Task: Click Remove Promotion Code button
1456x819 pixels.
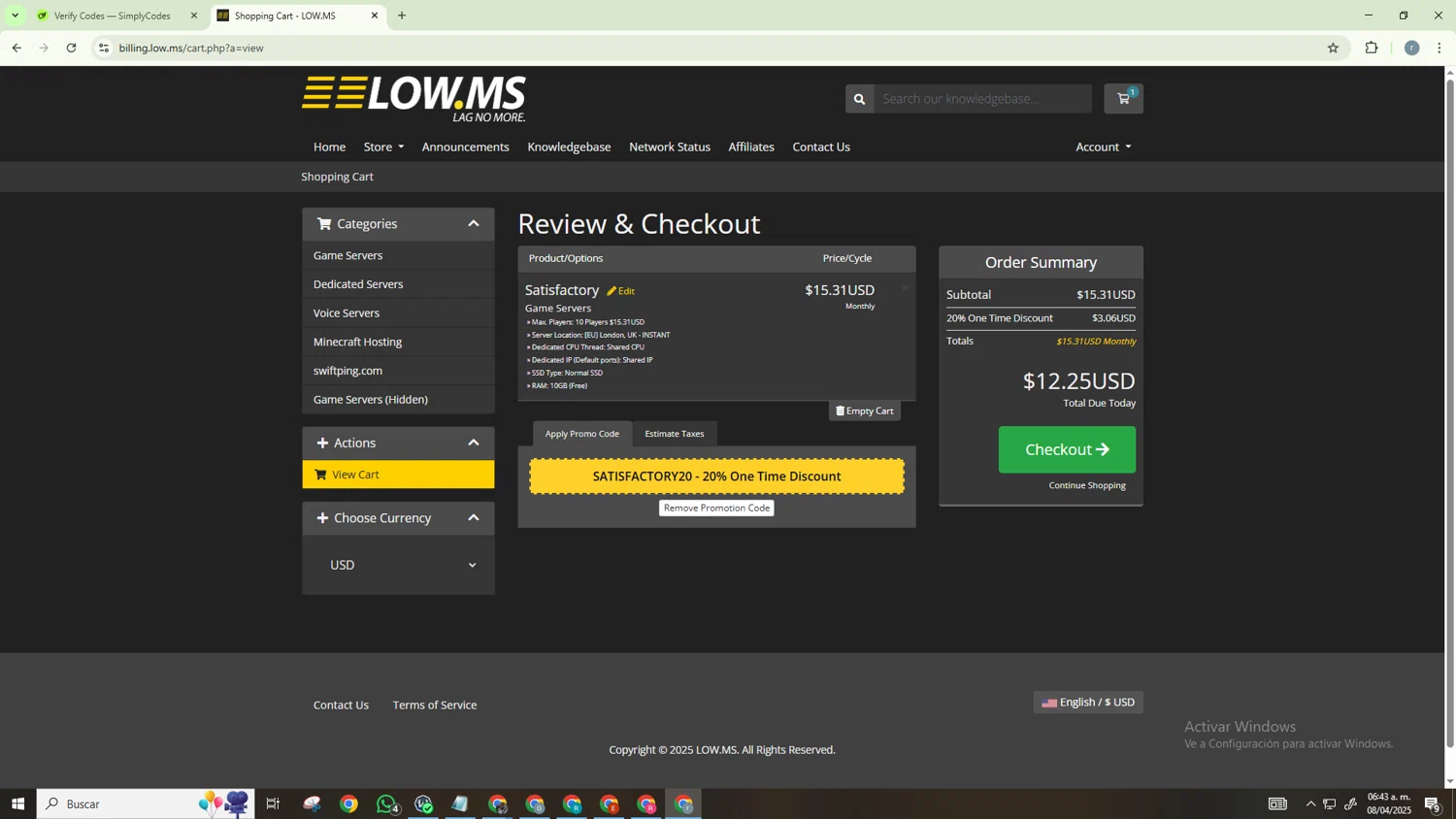Action: 716,508
